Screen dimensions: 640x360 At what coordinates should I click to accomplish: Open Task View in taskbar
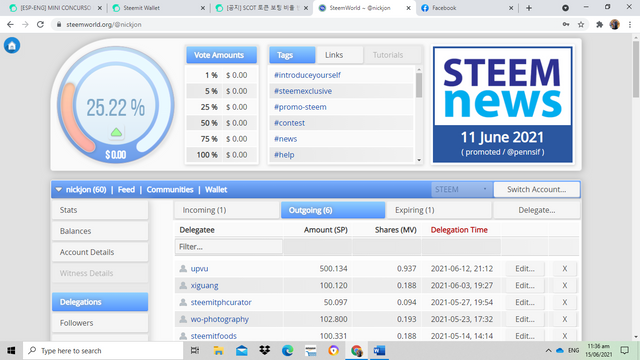(x=195, y=351)
